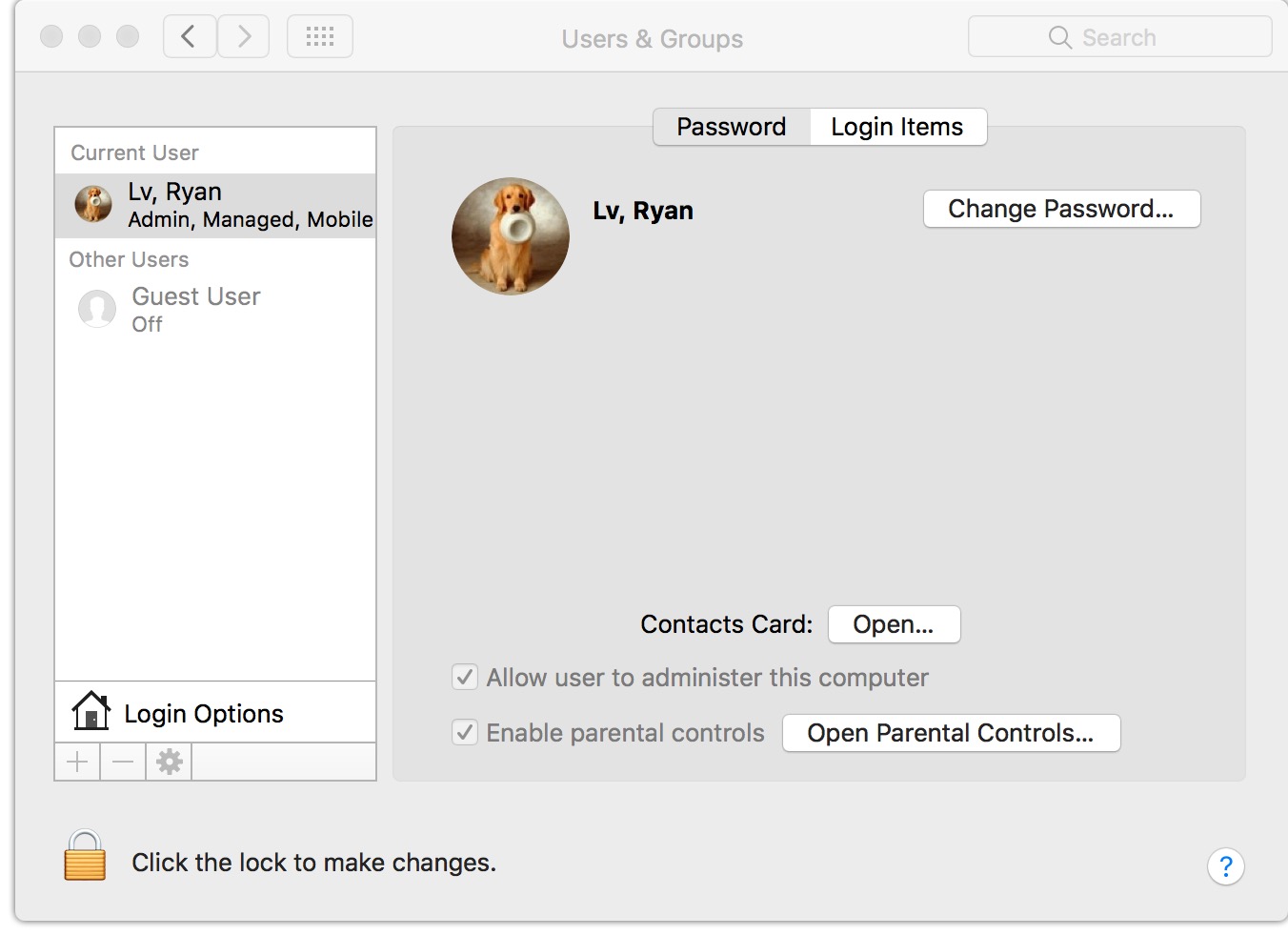This screenshot has width=1288, height=936.
Task: Click the add user plus button
Action: 77,762
